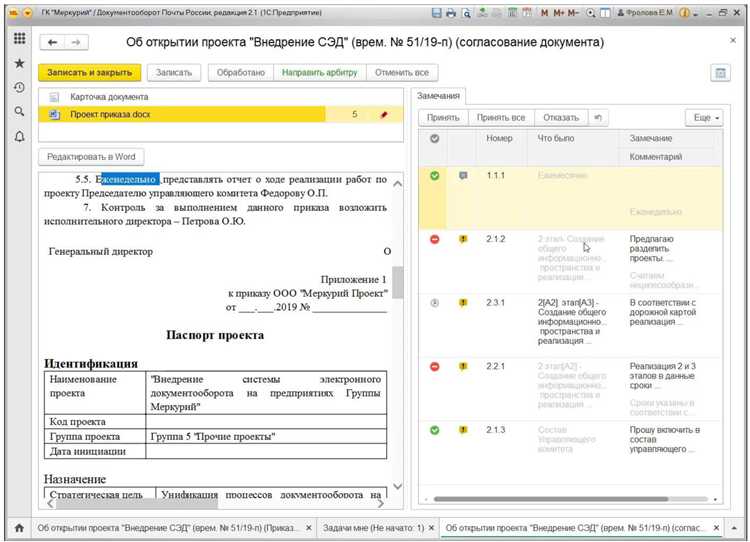Click the red rejected status of remark 2.1.2

point(434,239)
